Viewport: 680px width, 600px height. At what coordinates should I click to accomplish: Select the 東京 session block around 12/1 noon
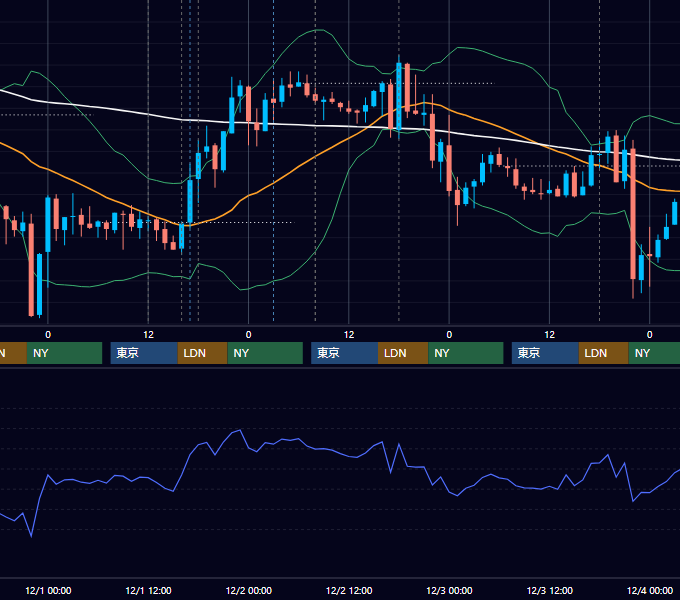(x=144, y=353)
